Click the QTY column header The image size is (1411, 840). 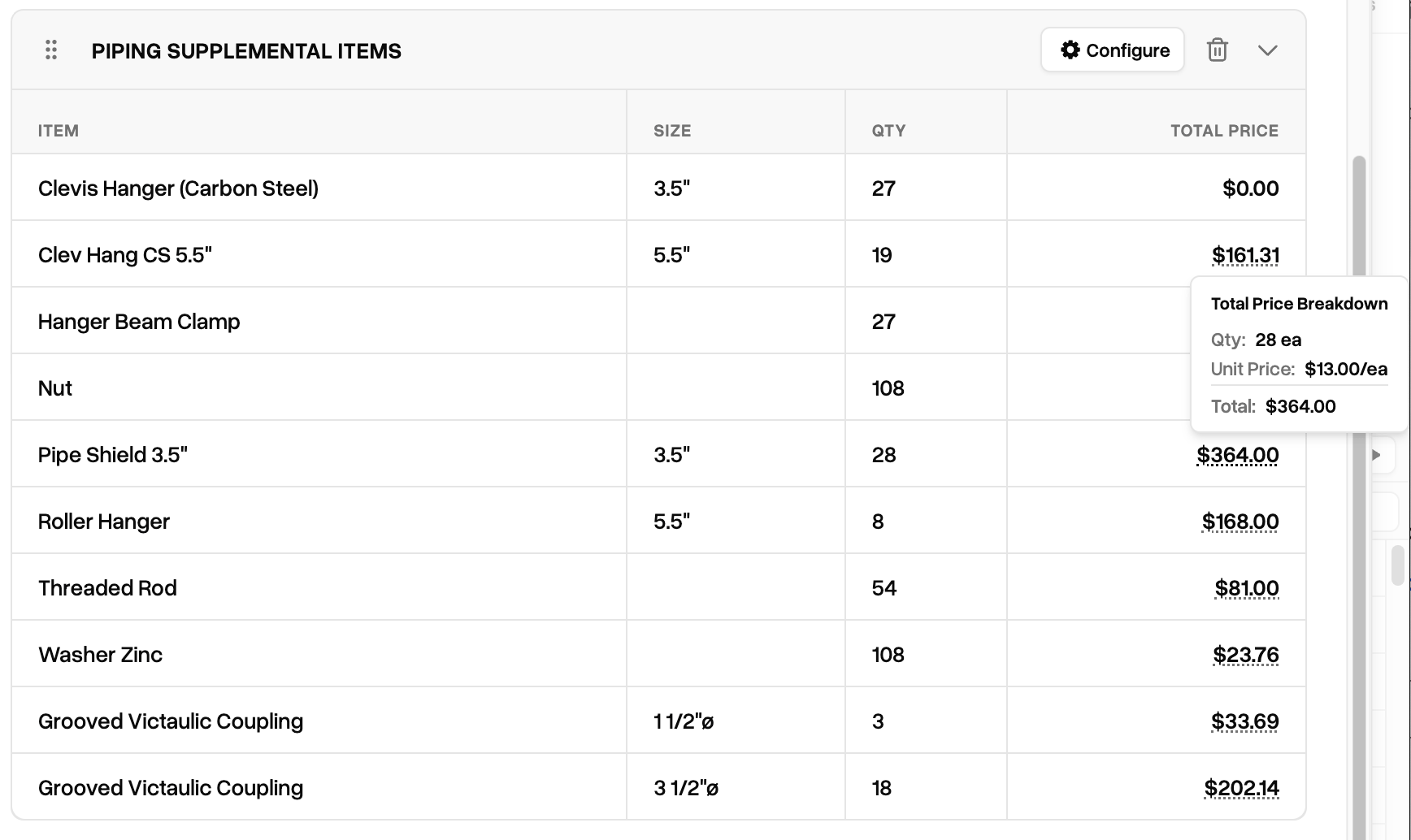tap(888, 131)
